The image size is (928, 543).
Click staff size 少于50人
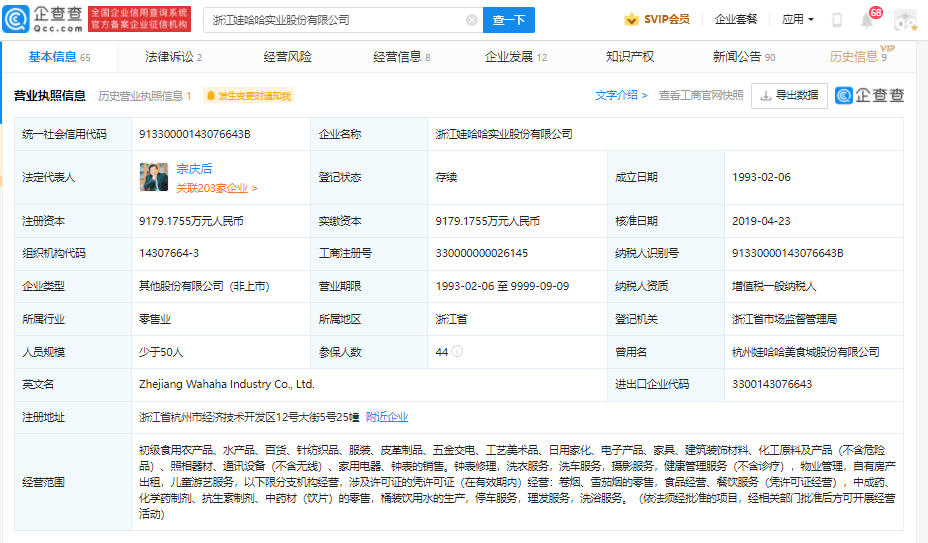161,352
